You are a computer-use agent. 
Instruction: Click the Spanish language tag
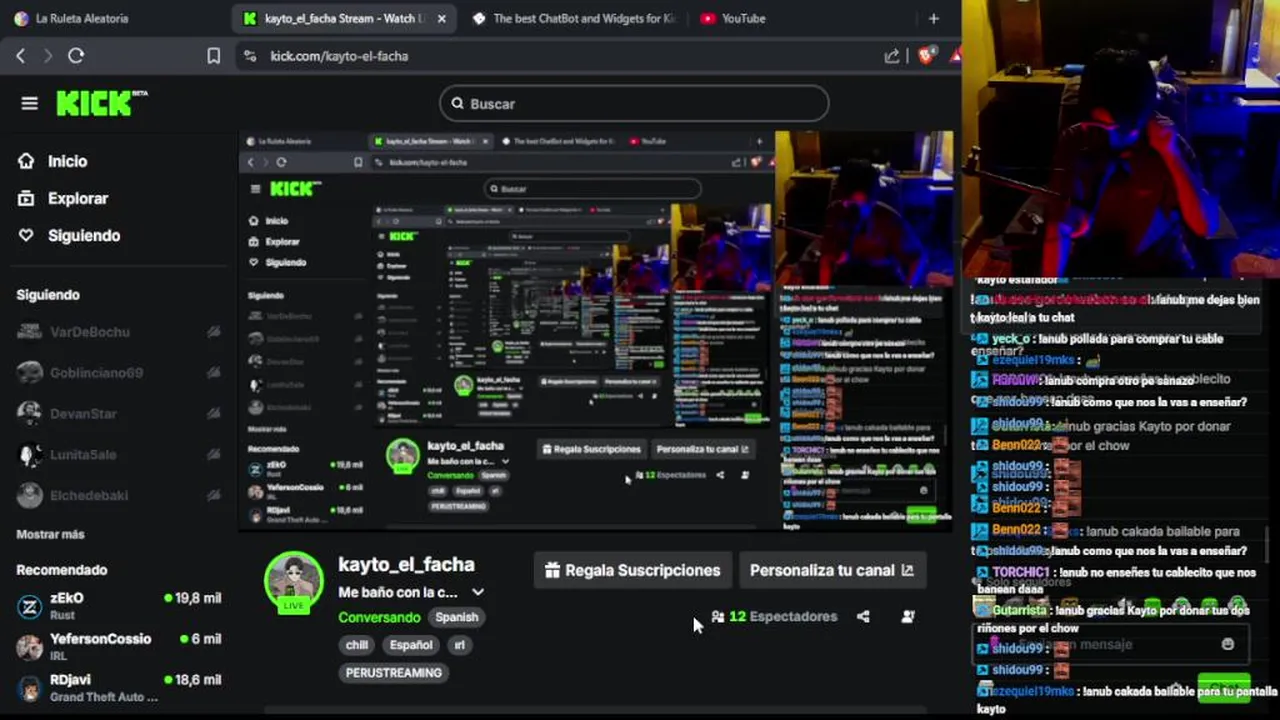(456, 617)
